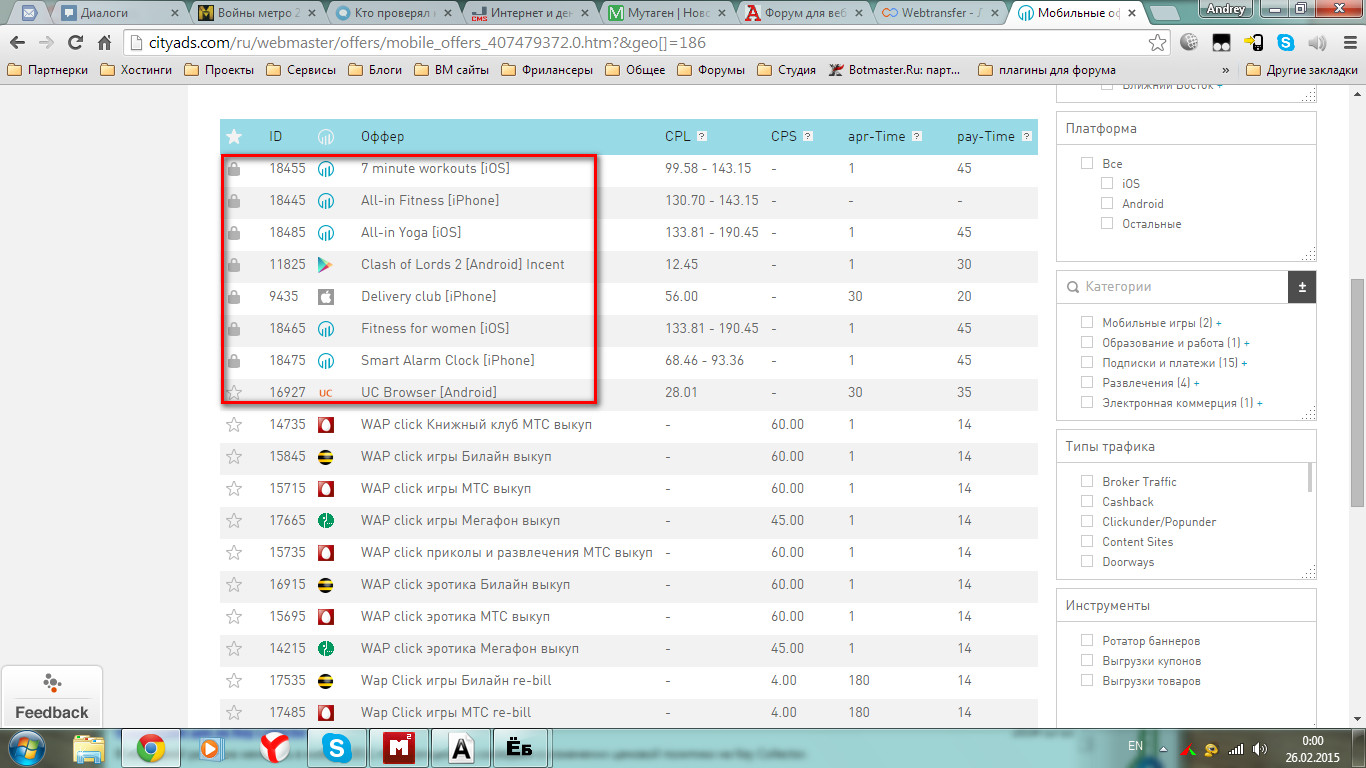Reload the page in browser toolbar
The width and height of the screenshot is (1366, 768).
[75, 43]
